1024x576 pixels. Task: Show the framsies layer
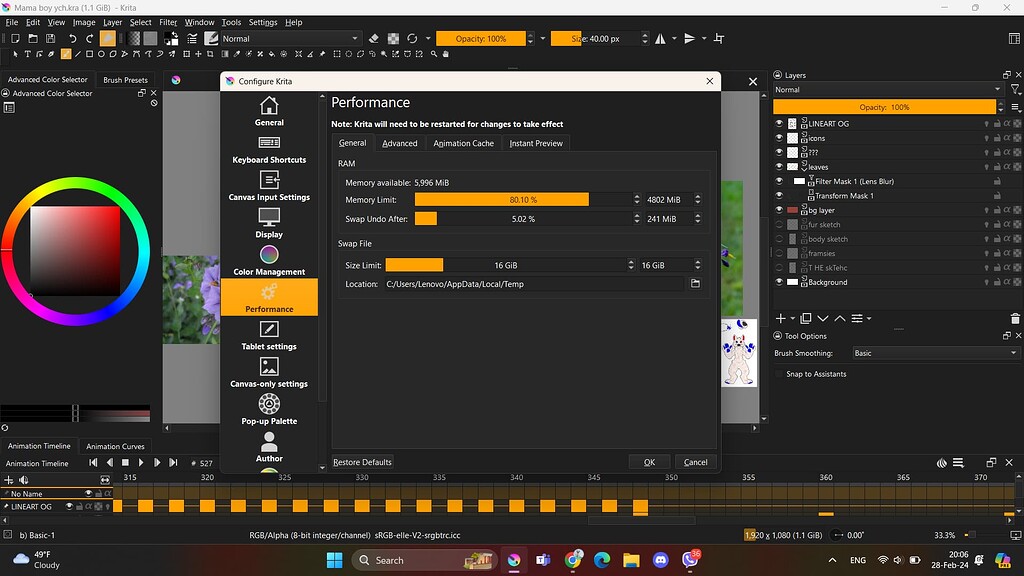point(778,253)
